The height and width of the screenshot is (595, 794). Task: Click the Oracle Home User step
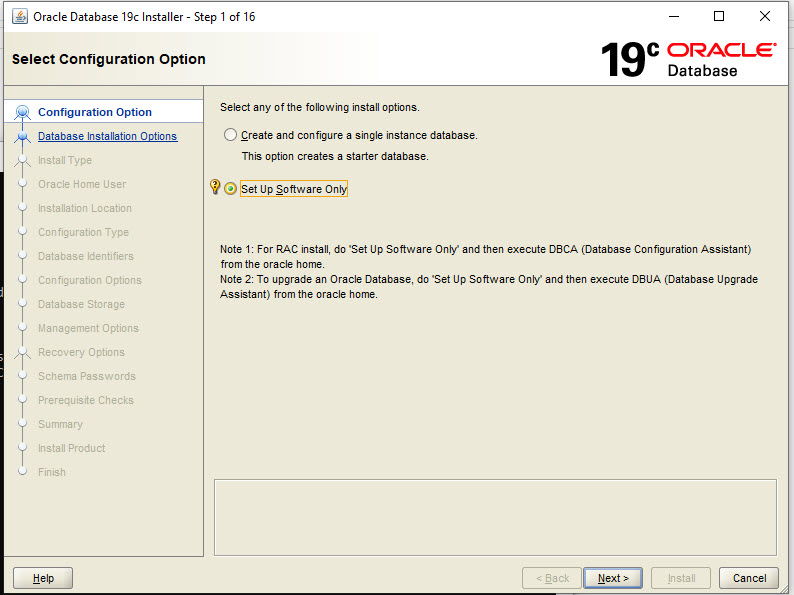pyautogui.click(x=82, y=184)
